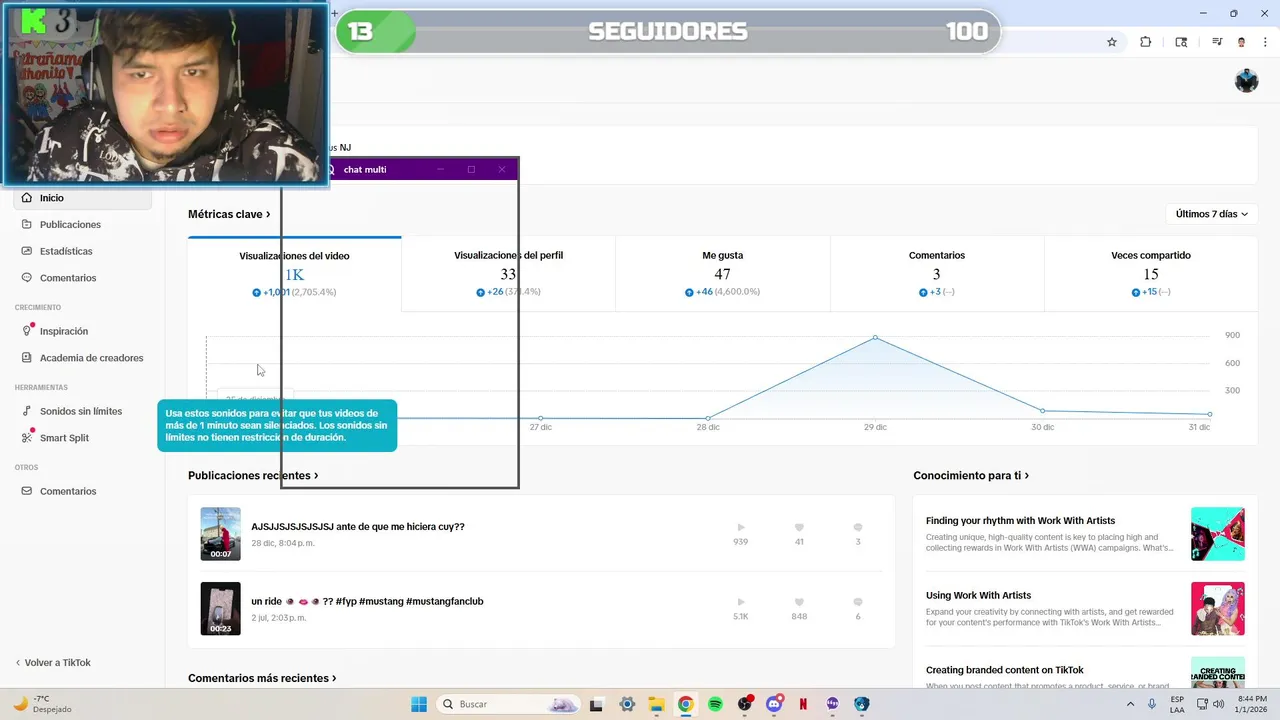Click the play-count icon showing 939

(741, 527)
